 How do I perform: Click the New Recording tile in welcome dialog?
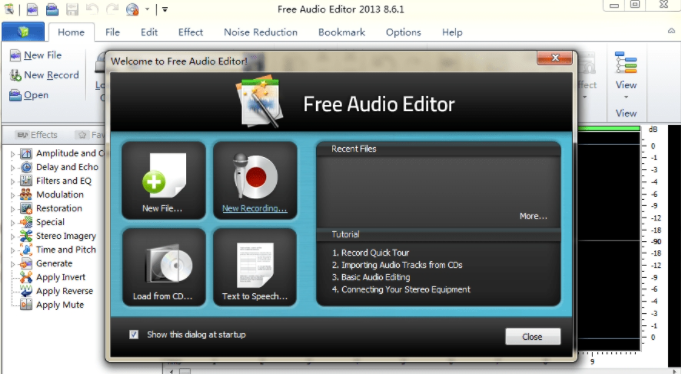(255, 180)
